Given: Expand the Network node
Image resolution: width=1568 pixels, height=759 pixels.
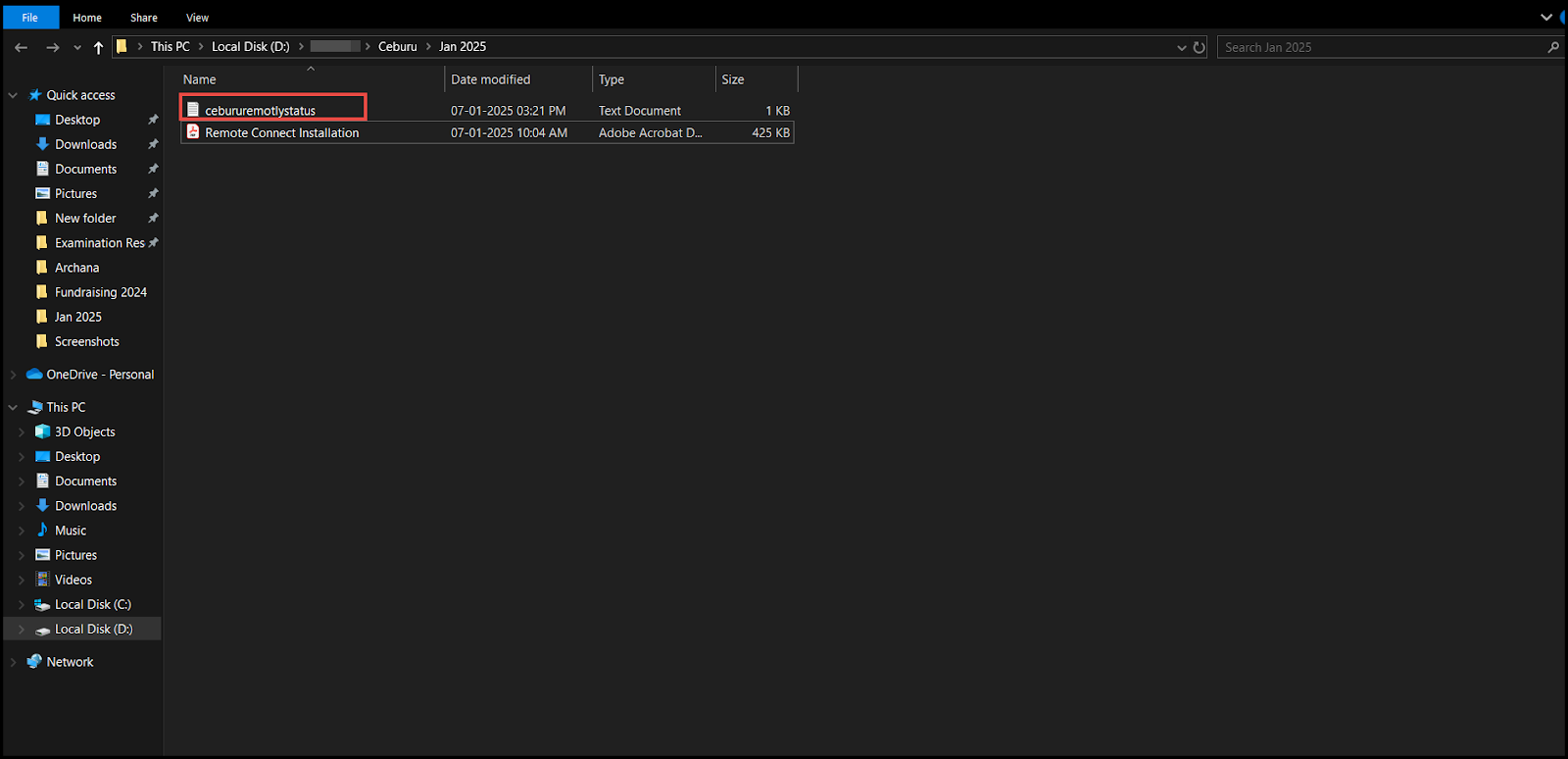Looking at the screenshot, I should click(x=13, y=662).
